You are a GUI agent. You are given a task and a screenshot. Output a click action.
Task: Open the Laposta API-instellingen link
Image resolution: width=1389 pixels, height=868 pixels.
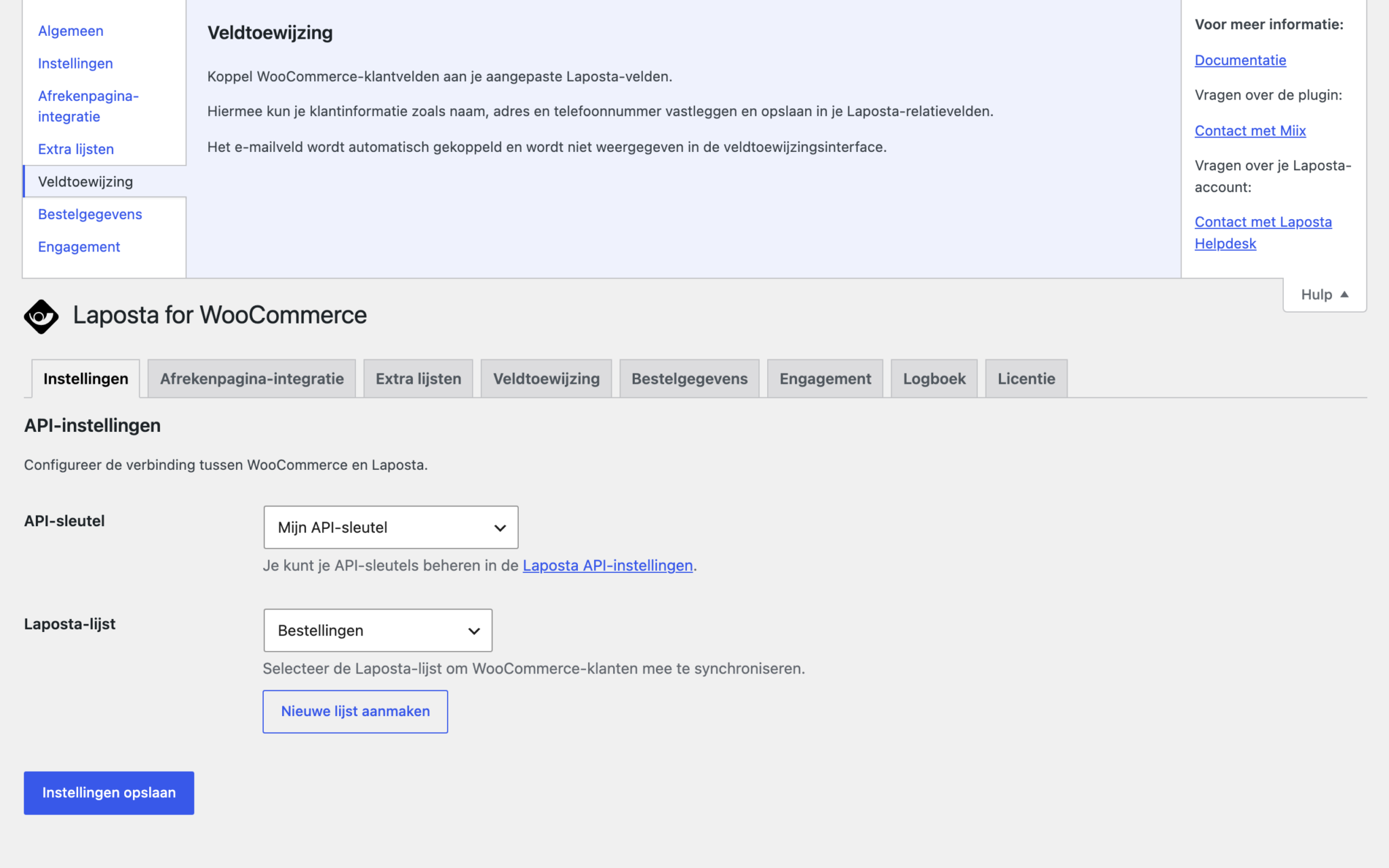click(608, 566)
